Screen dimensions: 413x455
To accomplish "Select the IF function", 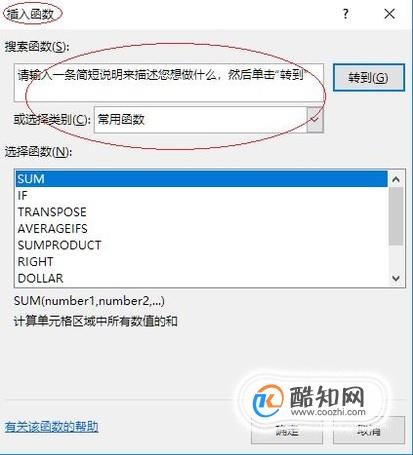I will click(202, 196).
